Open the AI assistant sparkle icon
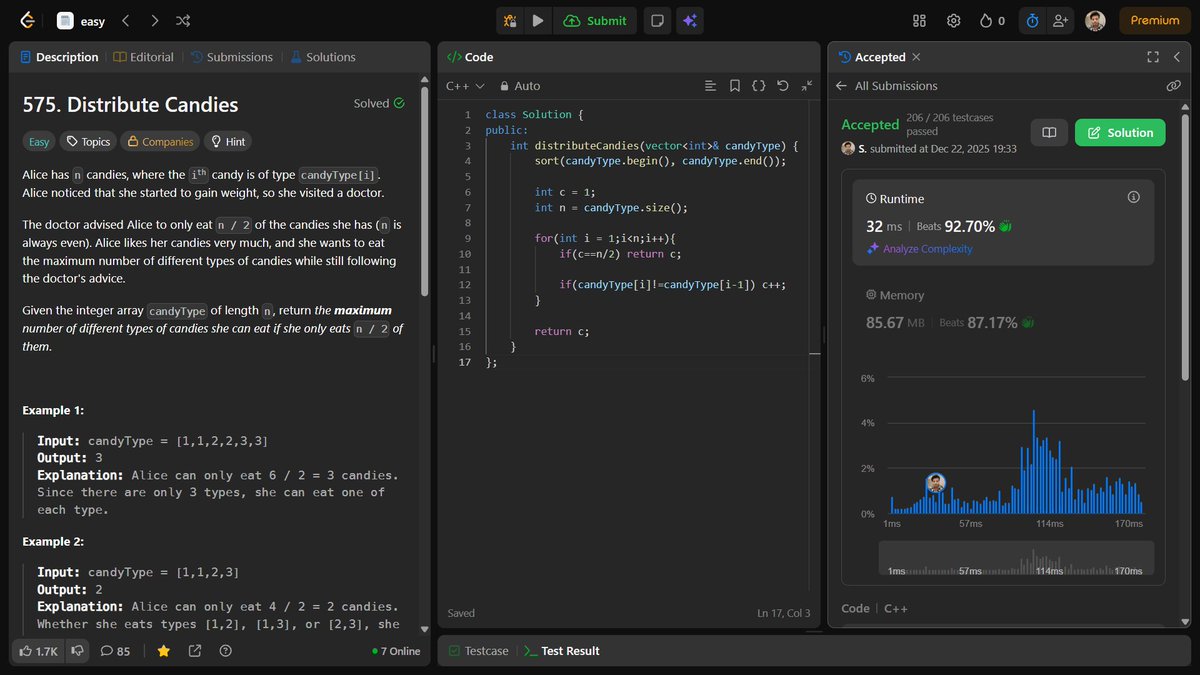The height and width of the screenshot is (675, 1200). click(x=690, y=20)
